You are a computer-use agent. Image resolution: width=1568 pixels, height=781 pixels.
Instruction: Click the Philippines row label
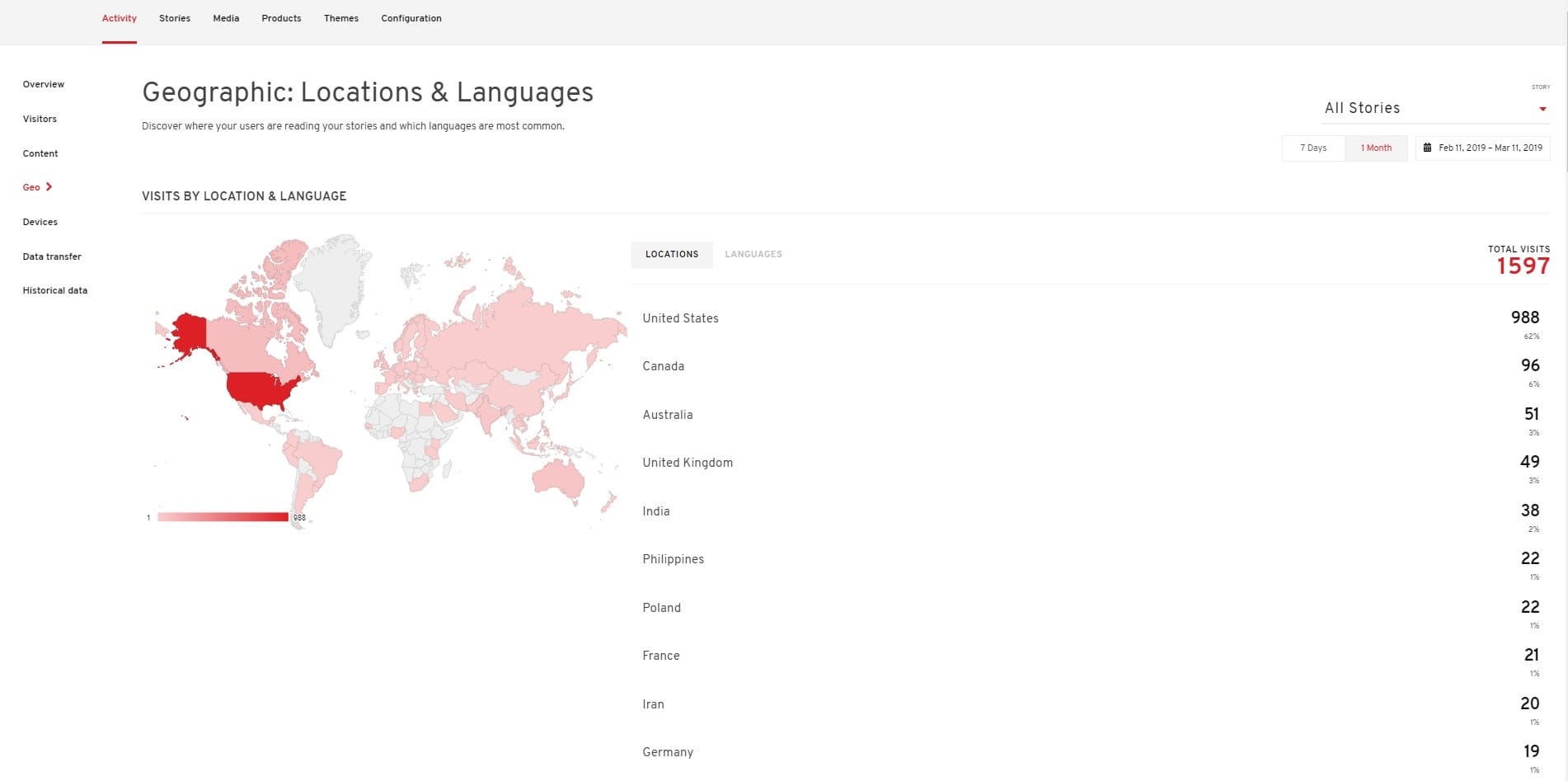(x=674, y=559)
